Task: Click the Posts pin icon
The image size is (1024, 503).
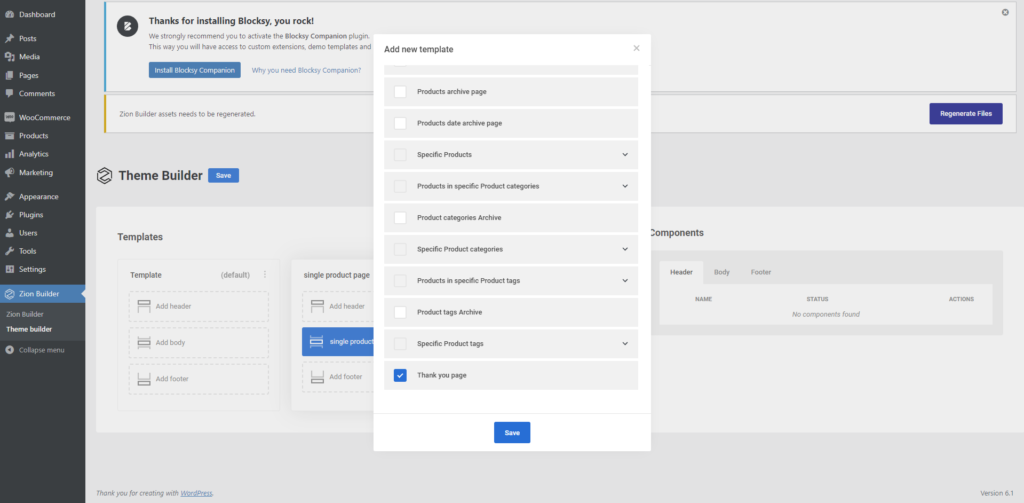Action: click(x=9, y=39)
